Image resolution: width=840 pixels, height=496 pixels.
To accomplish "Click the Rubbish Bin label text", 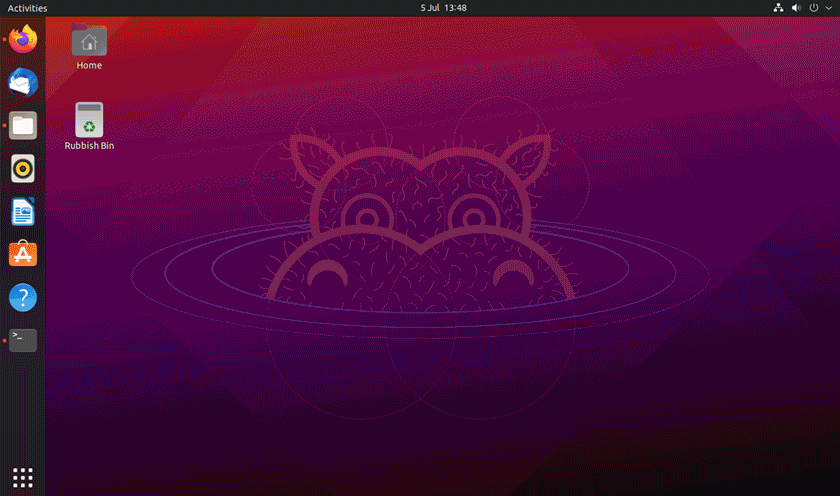I will click(x=89, y=146).
